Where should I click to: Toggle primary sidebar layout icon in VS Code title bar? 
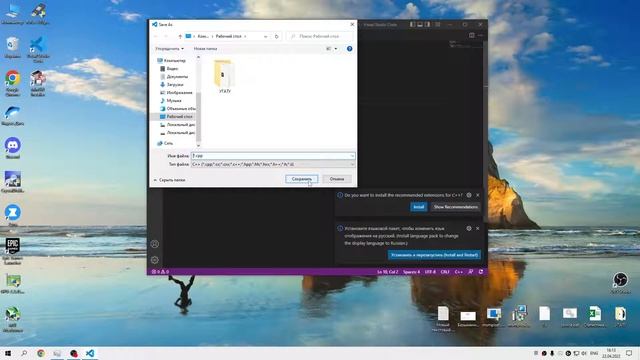point(413,24)
